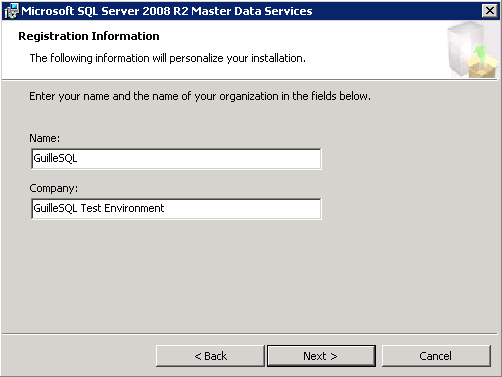The image size is (502, 377).
Task: Click the Registration Information heading
Action: click(89, 36)
